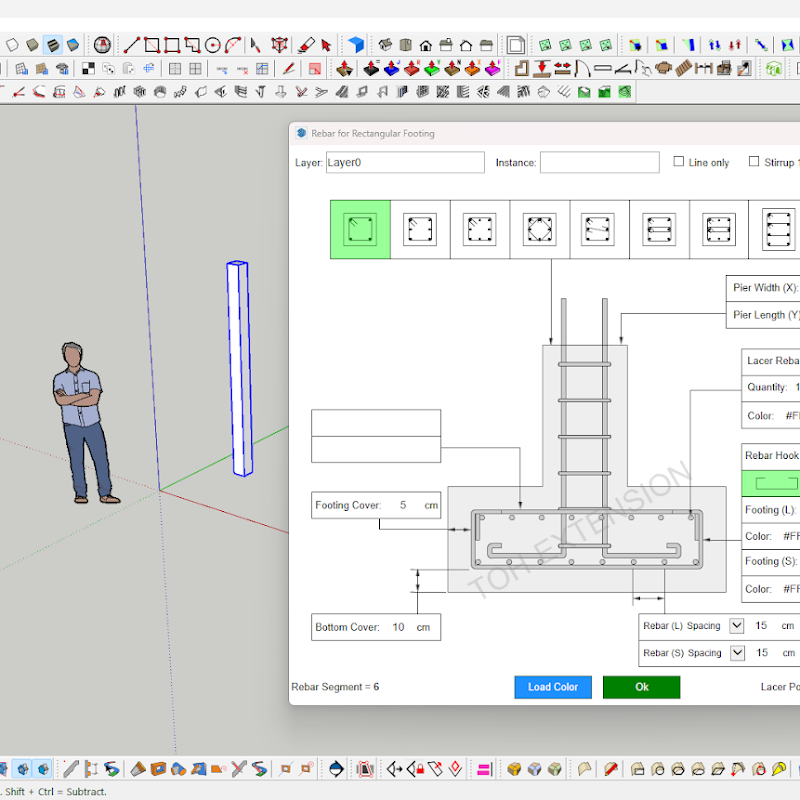Screen dimensions: 800x800
Task: Open the Rebar (S) Spacing dropdown
Action: point(737,653)
